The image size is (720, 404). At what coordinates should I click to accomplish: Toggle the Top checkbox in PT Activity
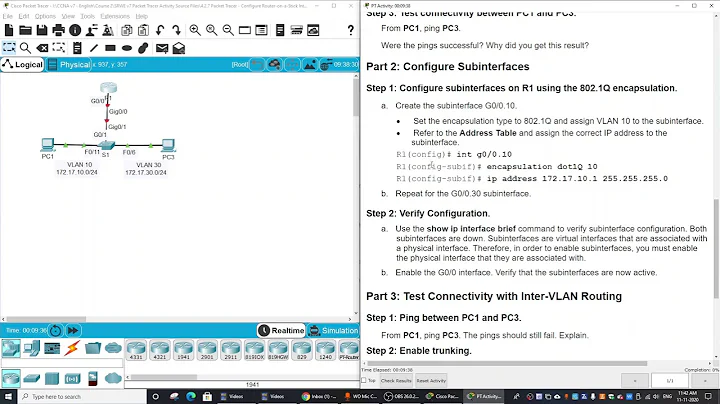coord(364,381)
